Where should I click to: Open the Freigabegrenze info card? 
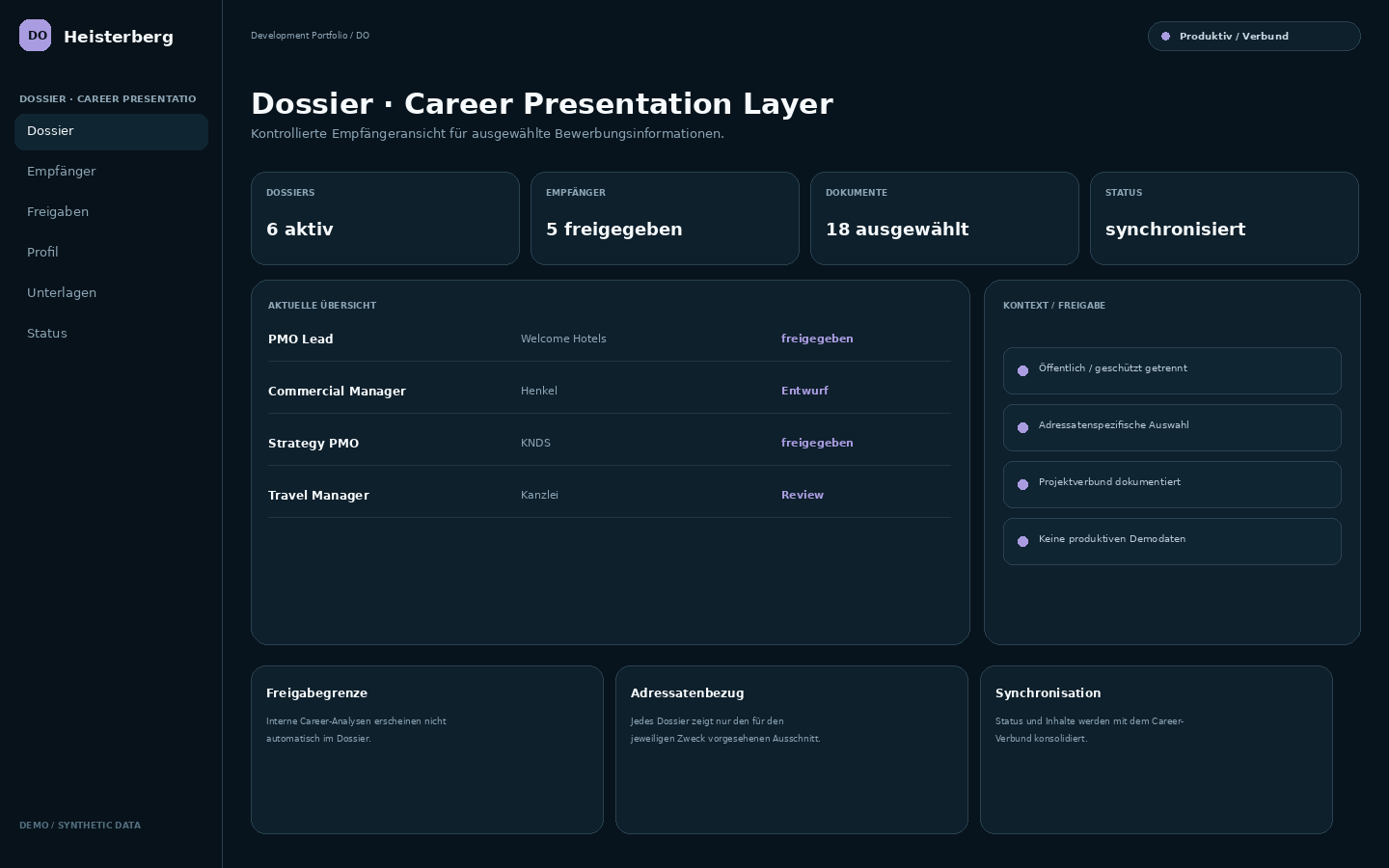[427, 749]
